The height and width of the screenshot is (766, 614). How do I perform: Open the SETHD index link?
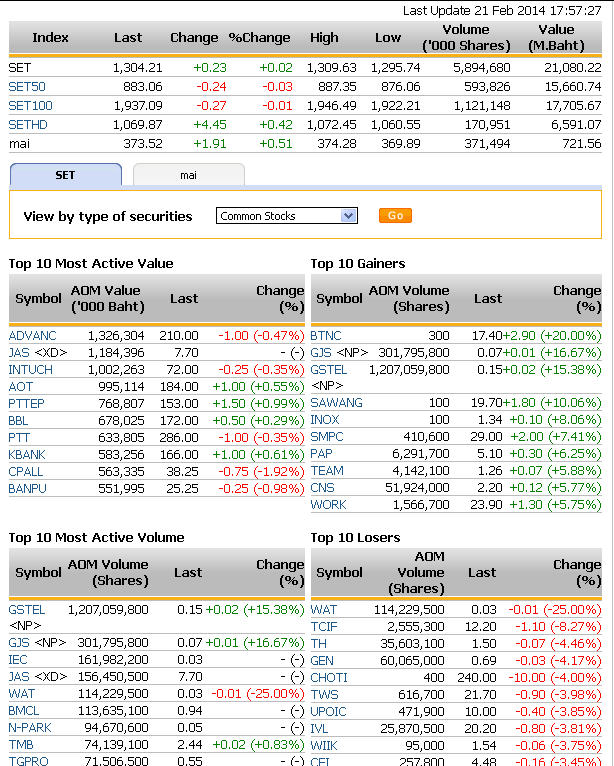tap(28, 125)
